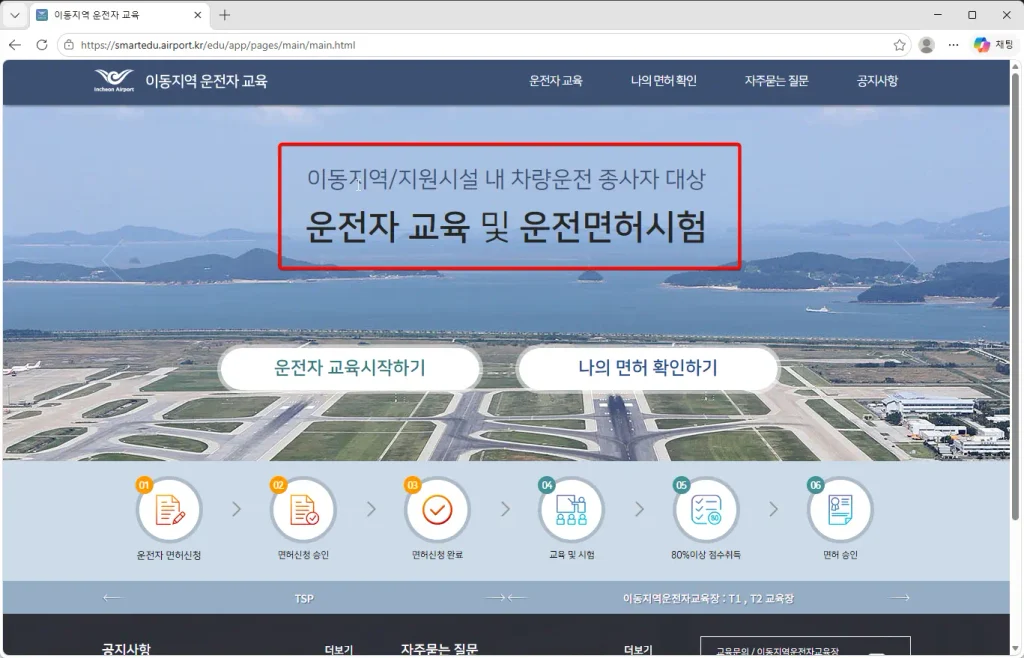
Task: Select the 80%이상 점수취득 step icon
Action: pos(706,510)
